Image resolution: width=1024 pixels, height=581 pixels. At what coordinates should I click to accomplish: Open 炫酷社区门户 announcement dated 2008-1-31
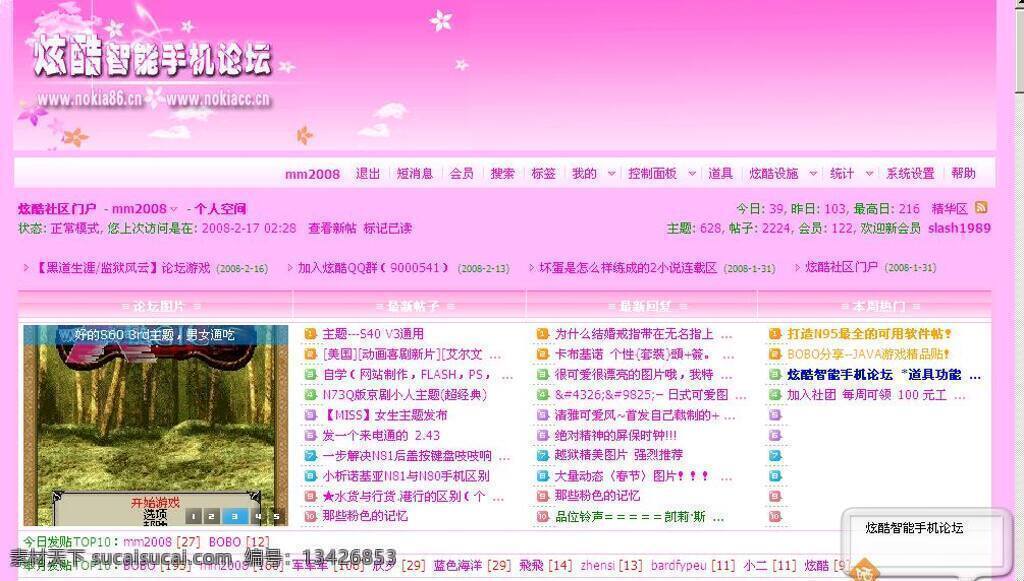click(842, 268)
